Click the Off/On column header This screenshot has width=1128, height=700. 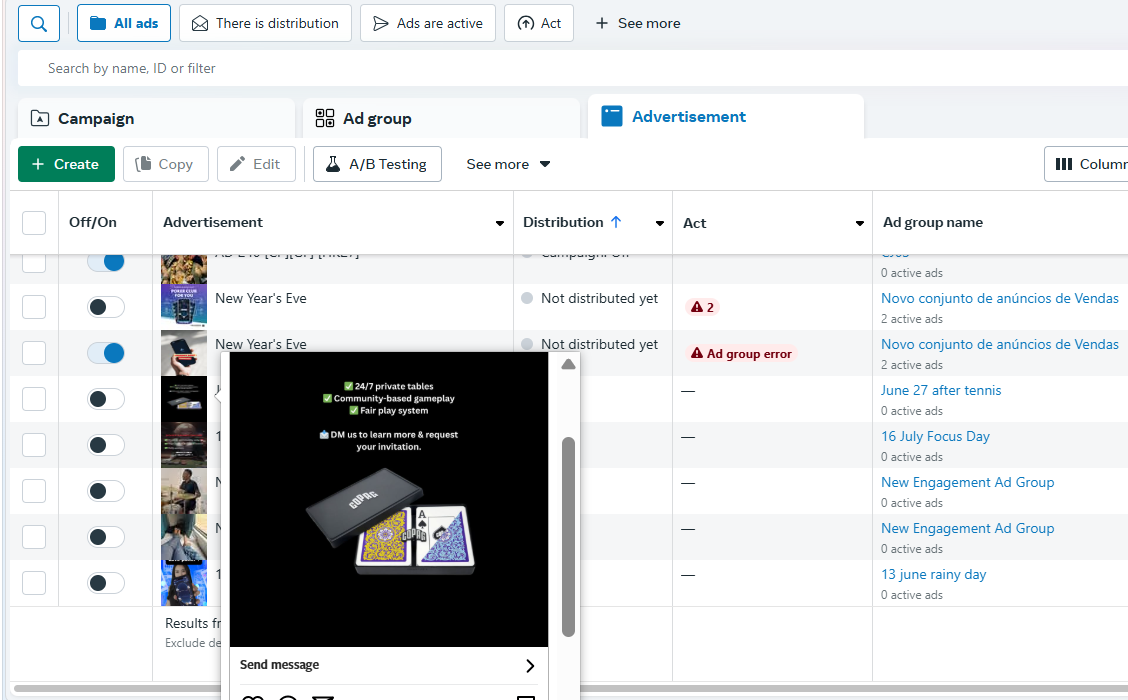coord(93,222)
